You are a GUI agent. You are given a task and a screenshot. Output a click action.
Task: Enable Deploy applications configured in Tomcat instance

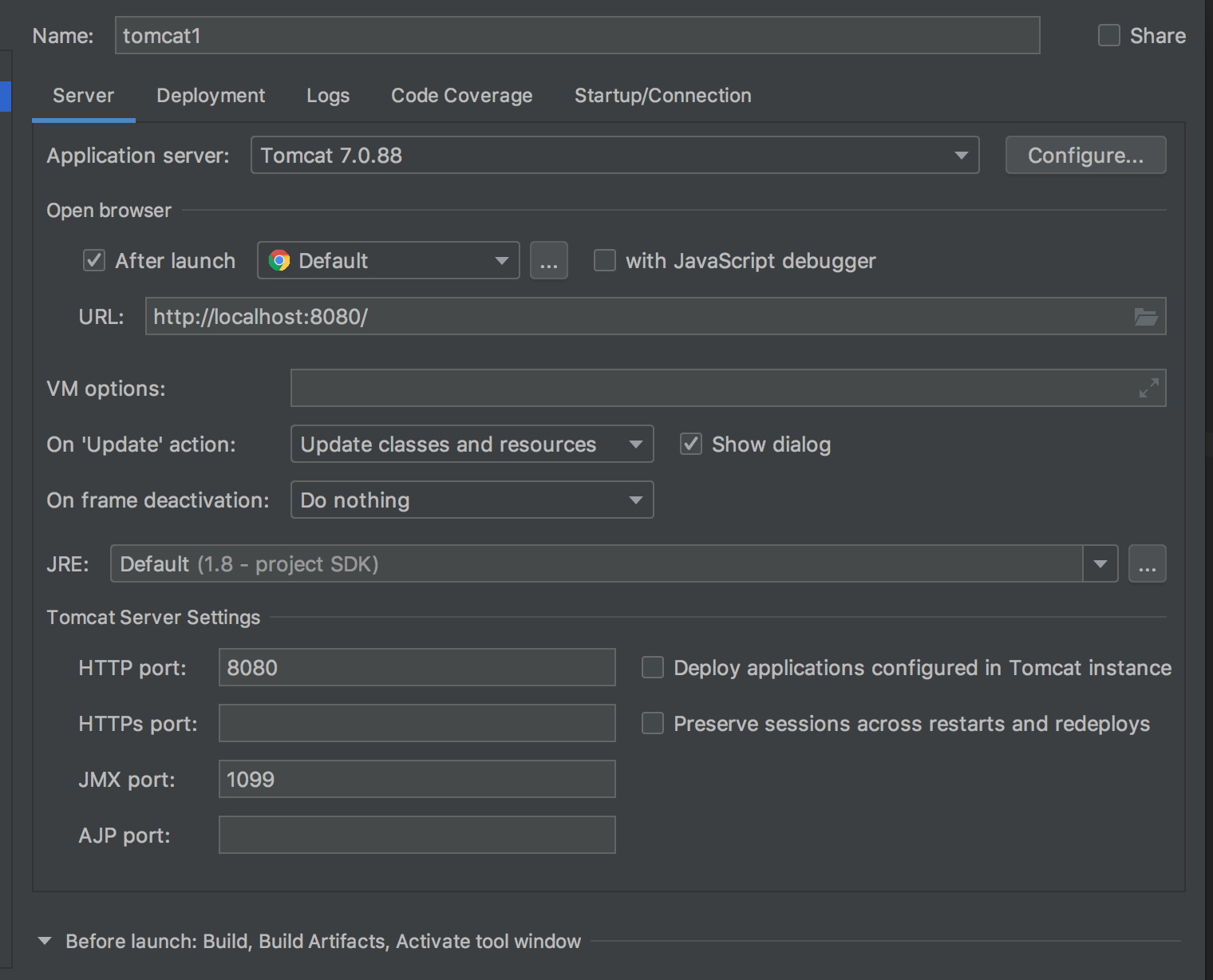coord(653,667)
